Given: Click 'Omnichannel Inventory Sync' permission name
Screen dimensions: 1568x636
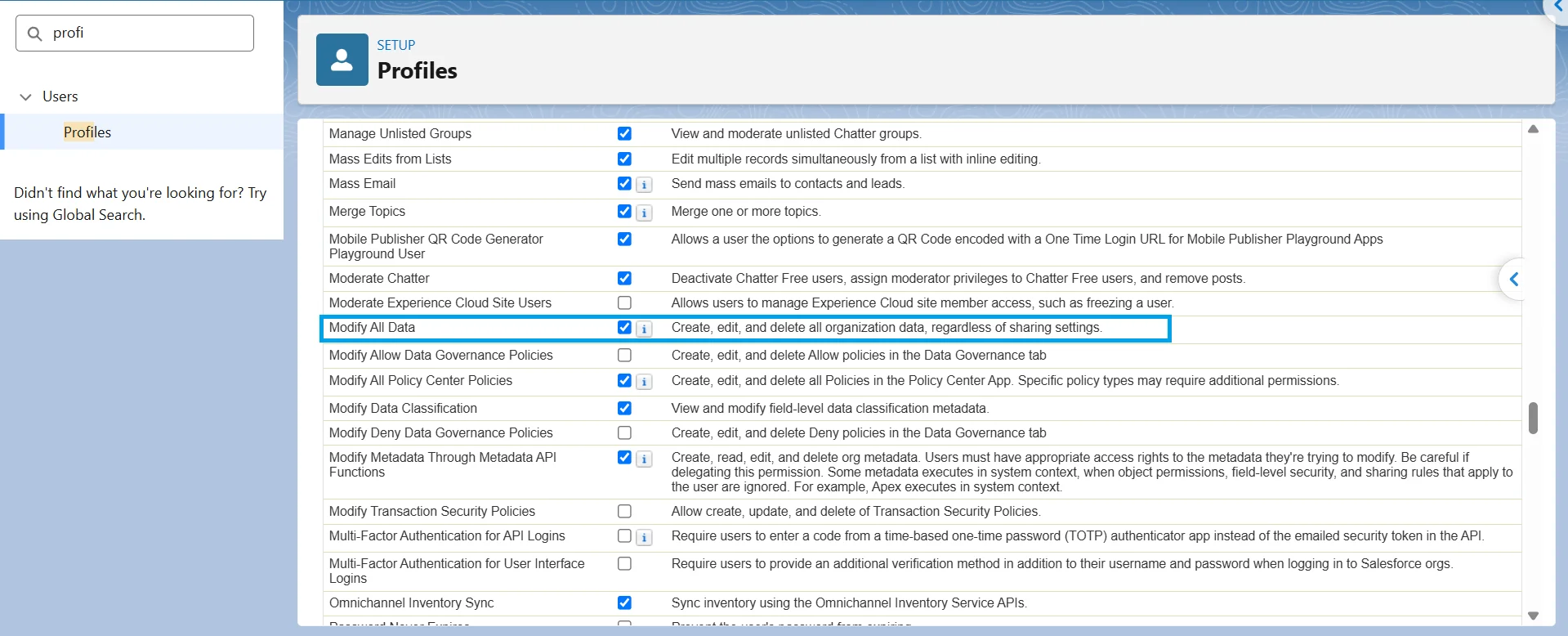Looking at the screenshot, I should coord(412,602).
